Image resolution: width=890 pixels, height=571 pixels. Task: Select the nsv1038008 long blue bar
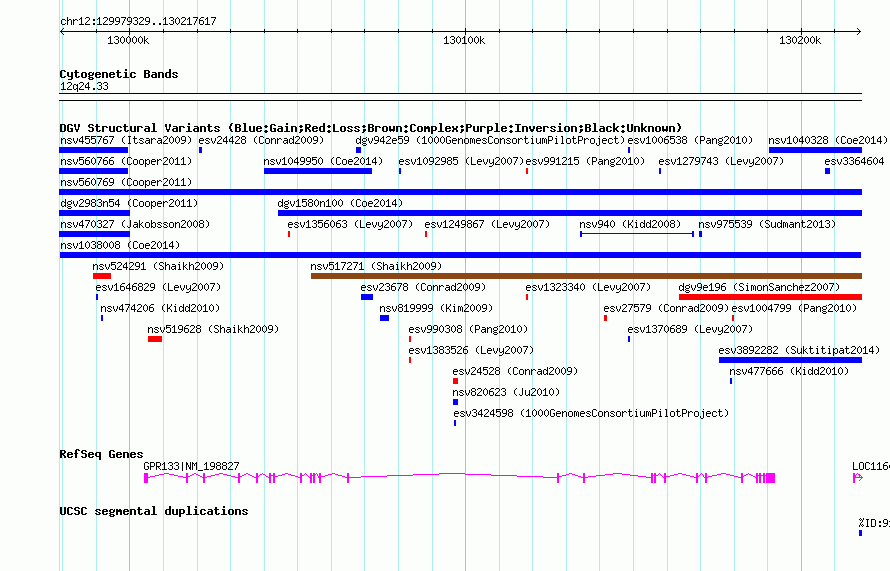[460, 255]
